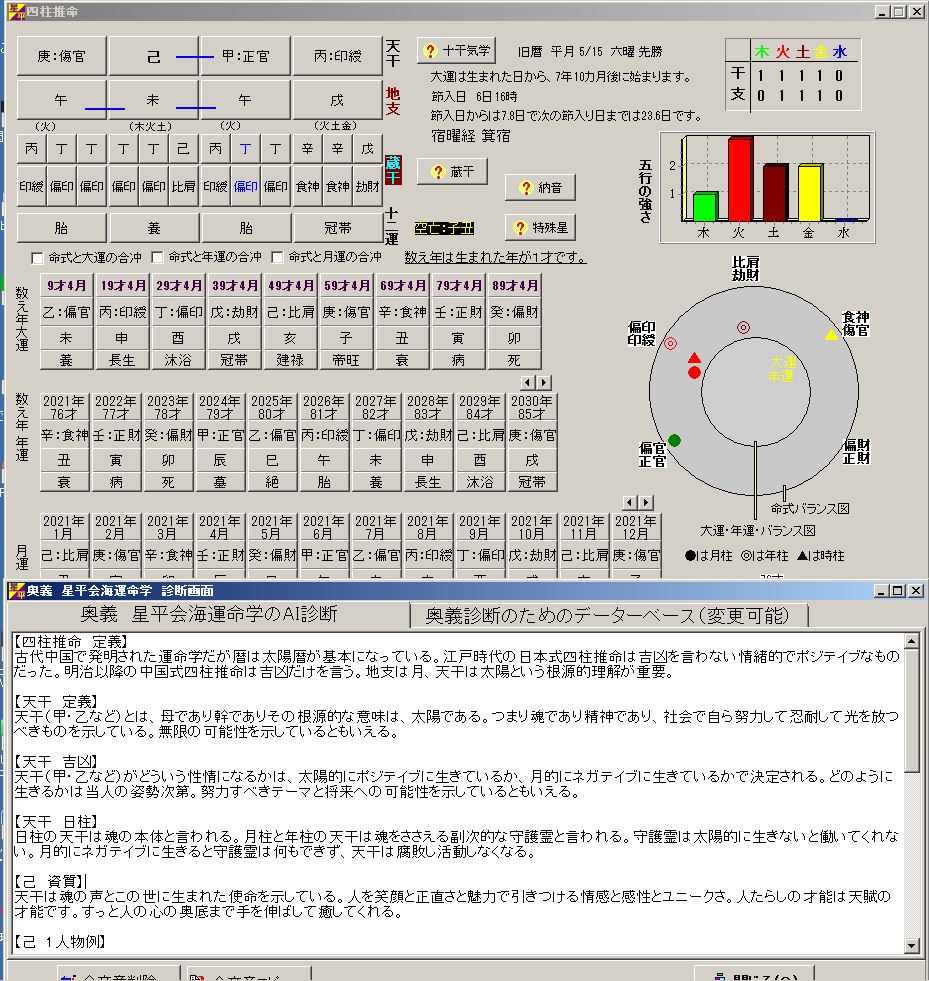Switch to 奥義診断のためのデーターベース tab
Screen dimensions: 929x981
pos(607,616)
